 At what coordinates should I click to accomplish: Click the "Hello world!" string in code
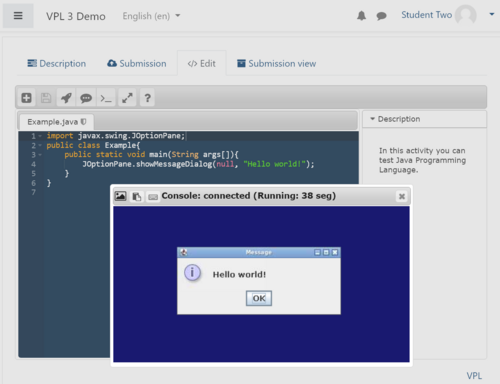pos(275,164)
